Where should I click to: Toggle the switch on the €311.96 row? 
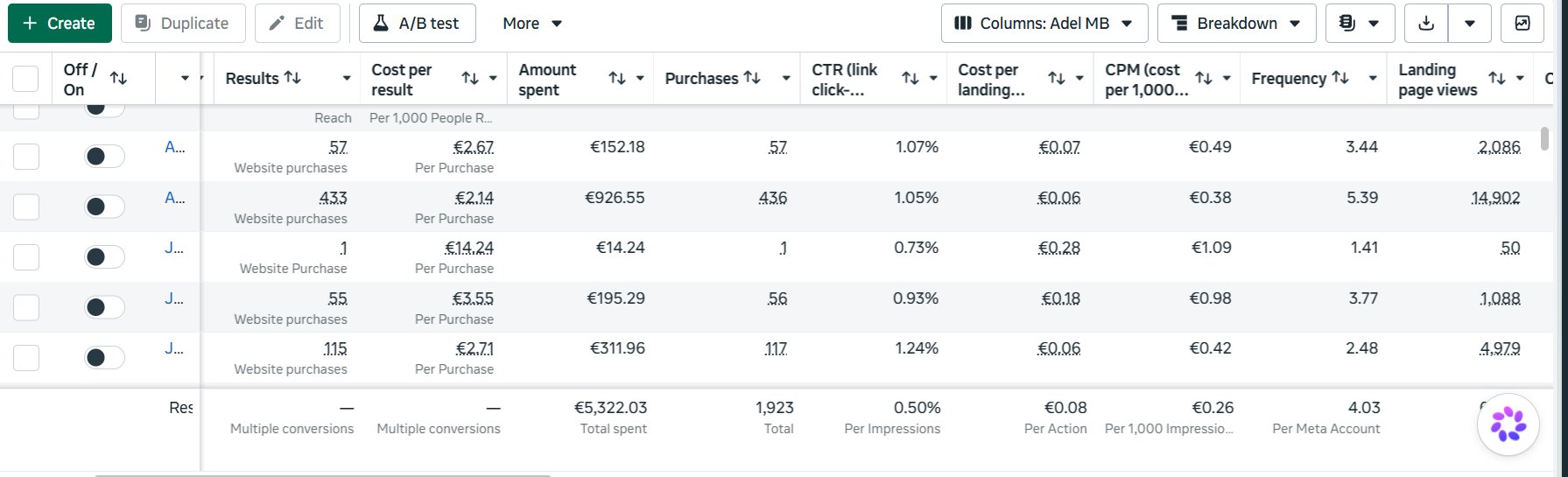tap(104, 357)
